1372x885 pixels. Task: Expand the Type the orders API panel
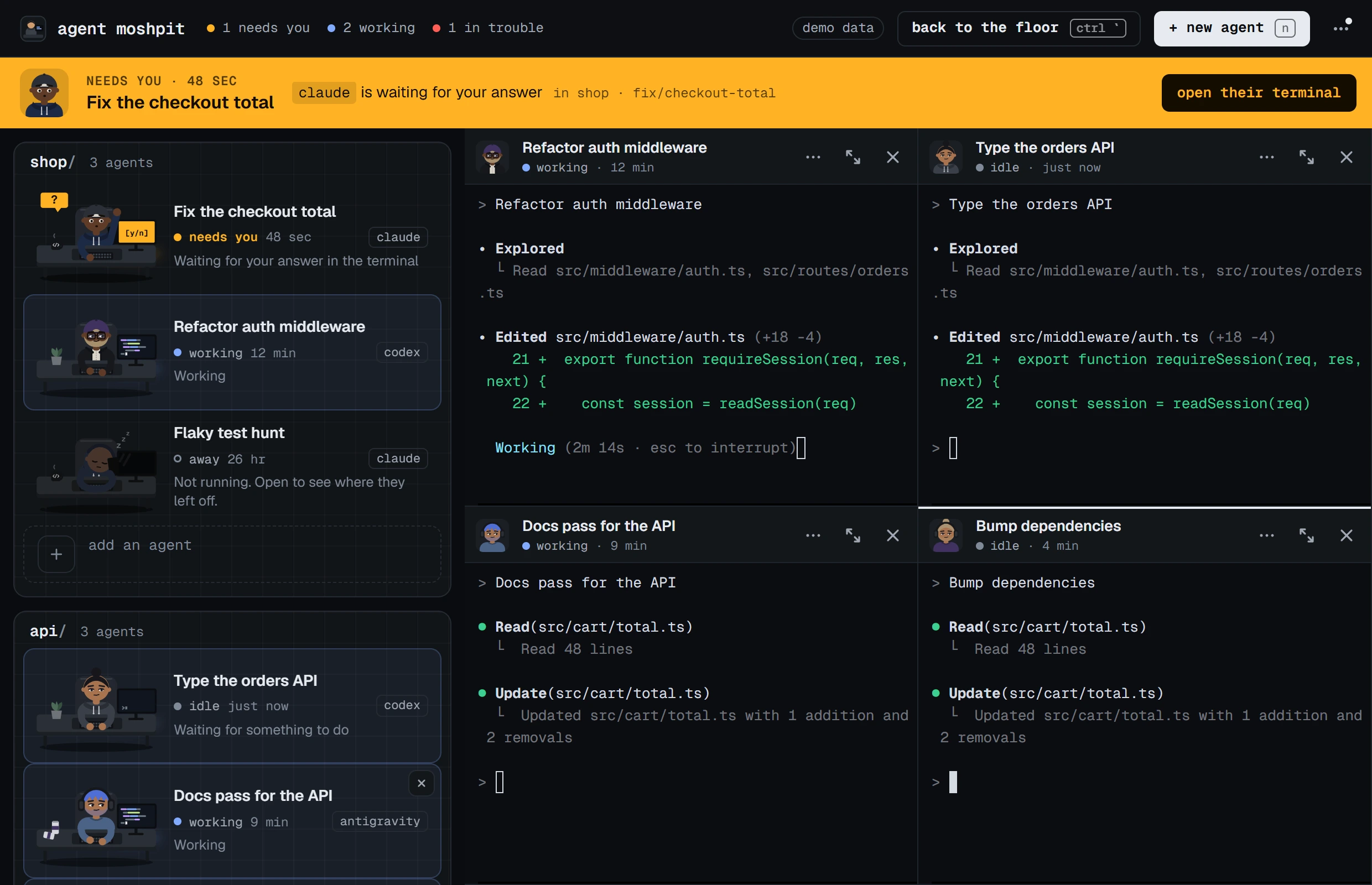coord(1306,157)
